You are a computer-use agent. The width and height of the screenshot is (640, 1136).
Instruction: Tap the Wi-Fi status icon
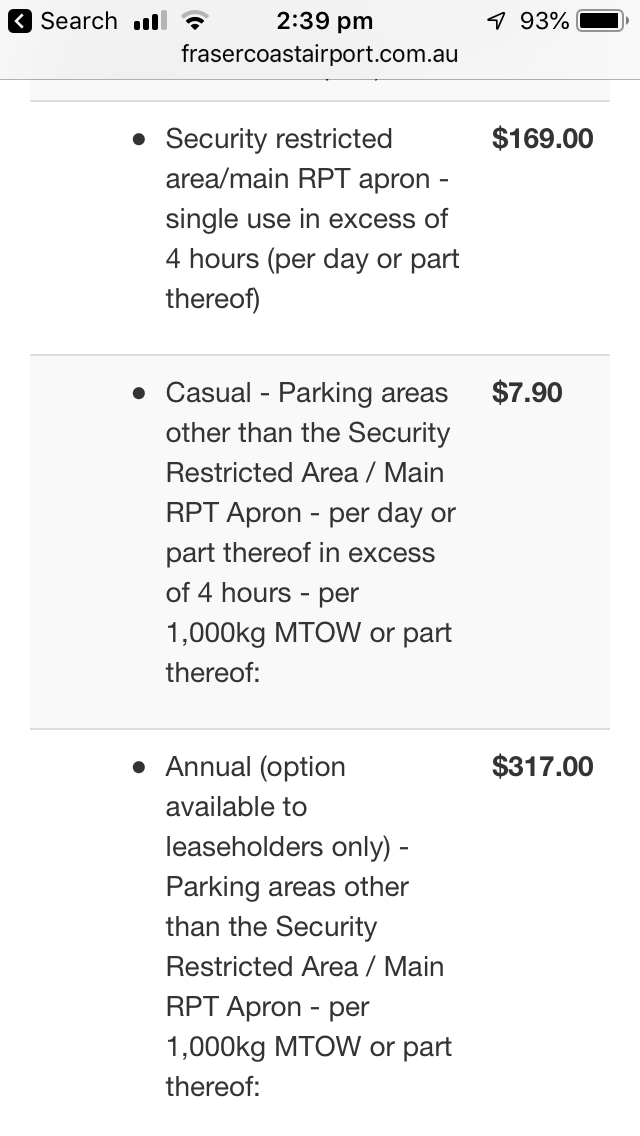click(x=194, y=21)
